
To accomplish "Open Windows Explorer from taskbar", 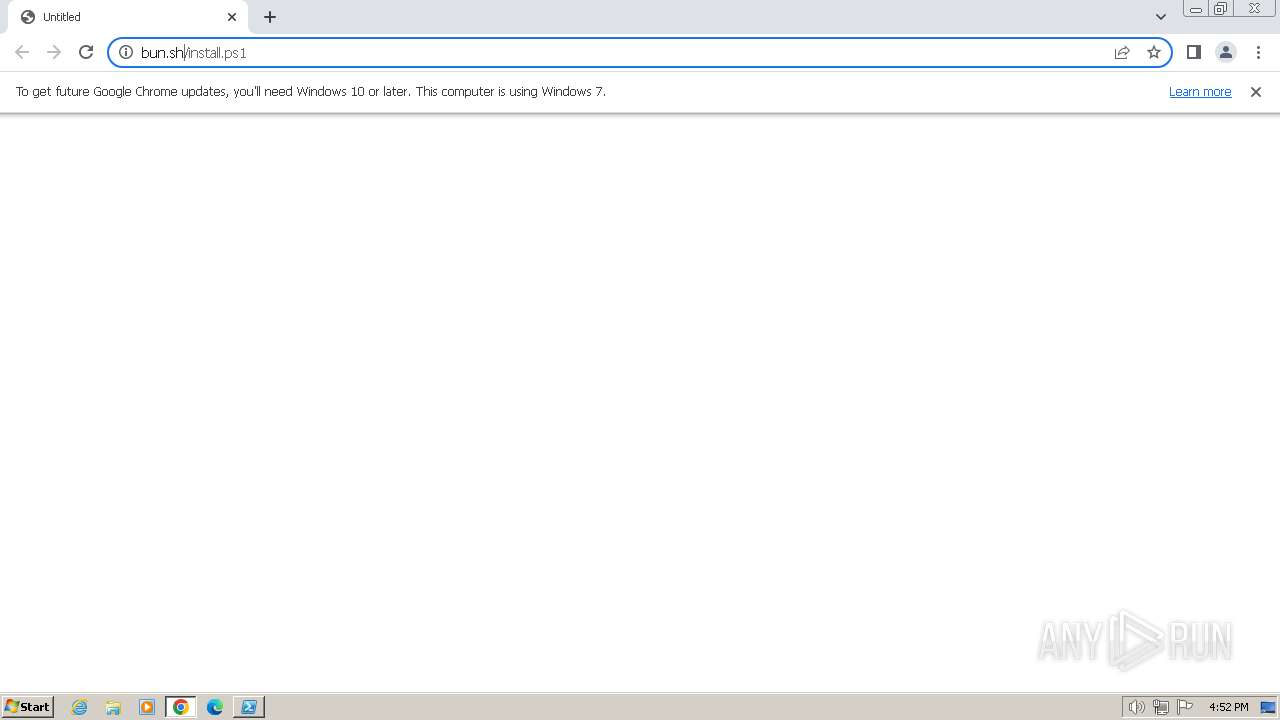I will coord(113,707).
